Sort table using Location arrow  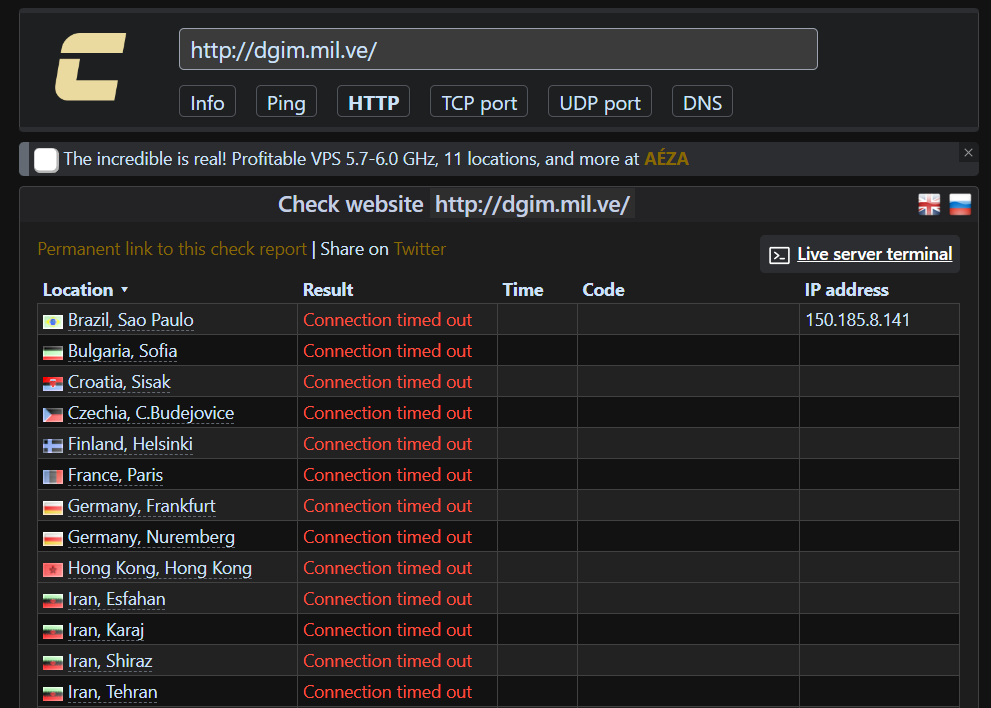(x=125, y=290)
